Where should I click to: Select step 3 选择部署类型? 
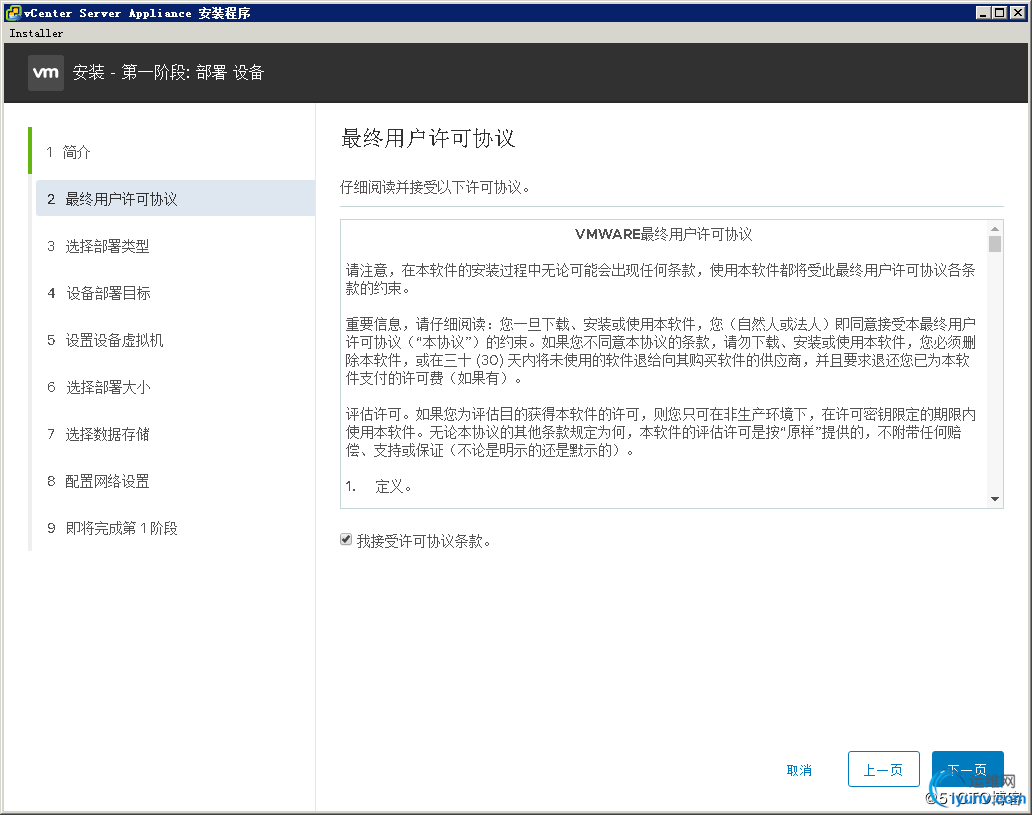[x=98, y=246]
